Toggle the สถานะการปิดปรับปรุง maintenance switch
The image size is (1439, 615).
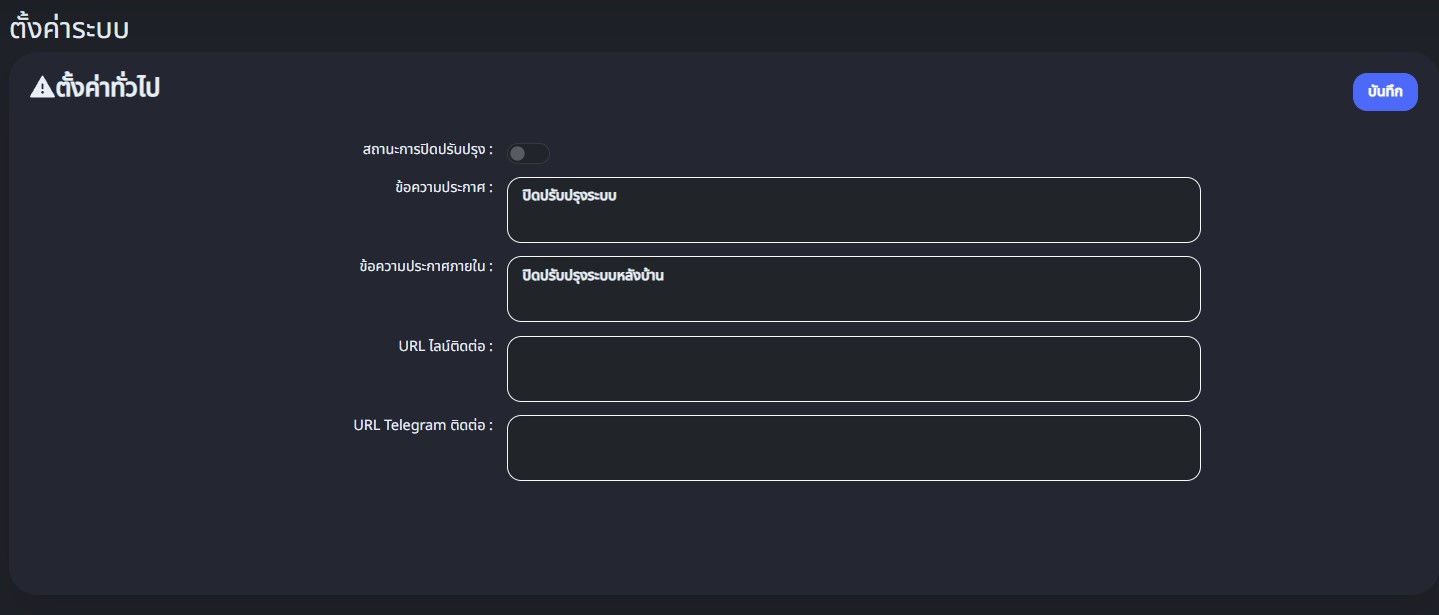pos(528,153)
